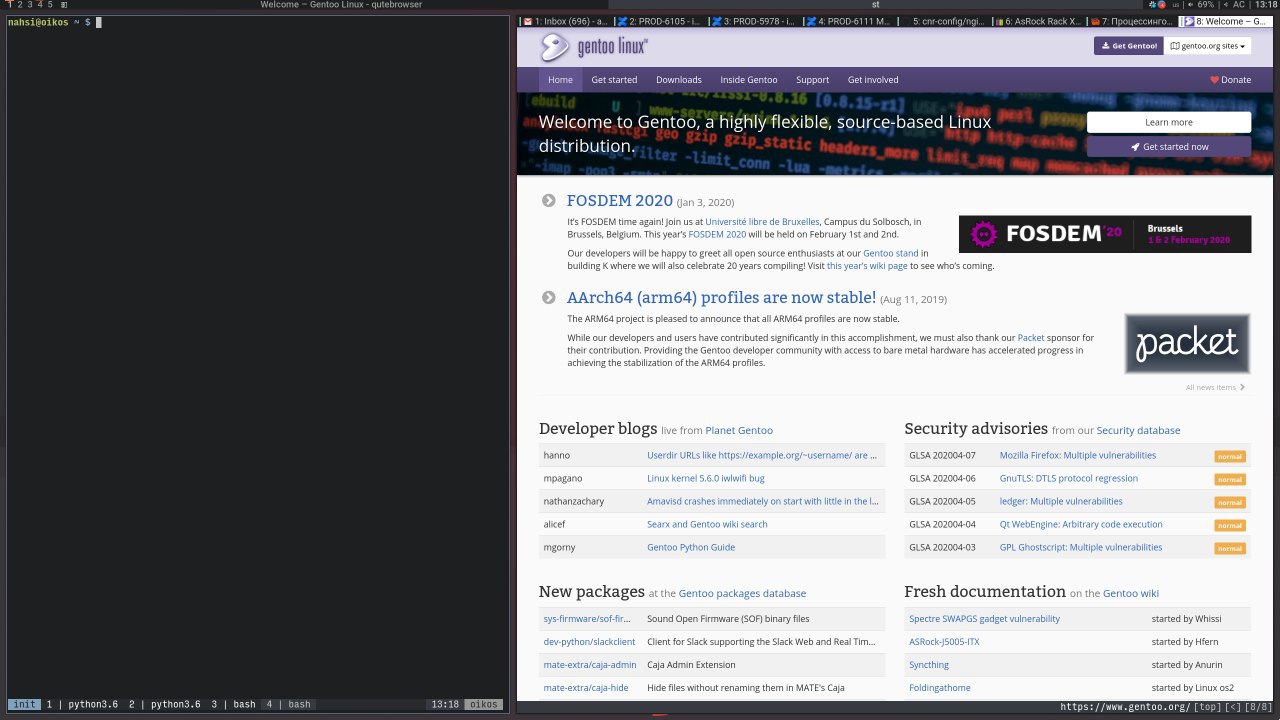
Task: Open the Inside Gentoo menu item
Action: click(x=748, y=80)
